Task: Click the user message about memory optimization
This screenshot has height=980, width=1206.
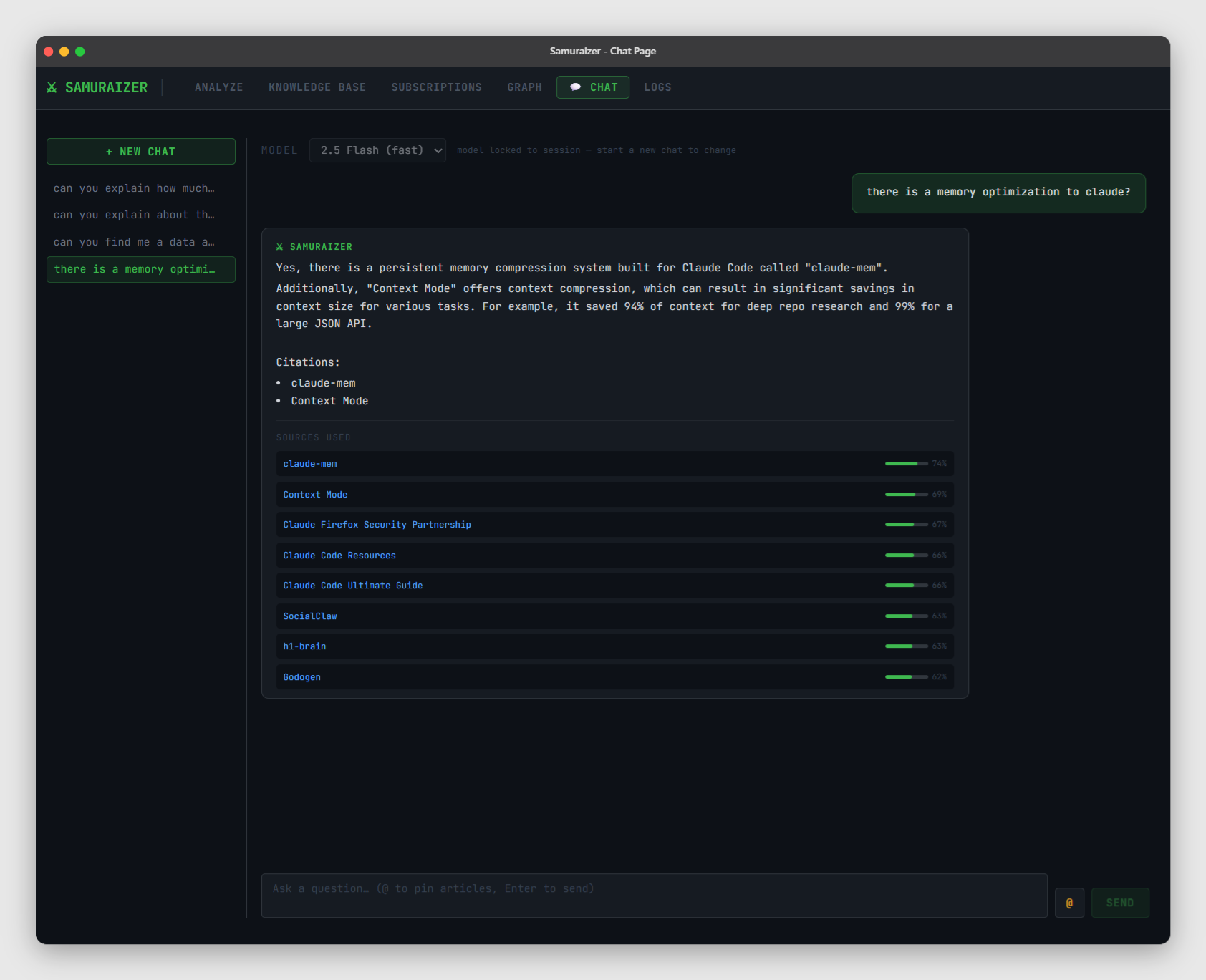Action: coord(998,193)
